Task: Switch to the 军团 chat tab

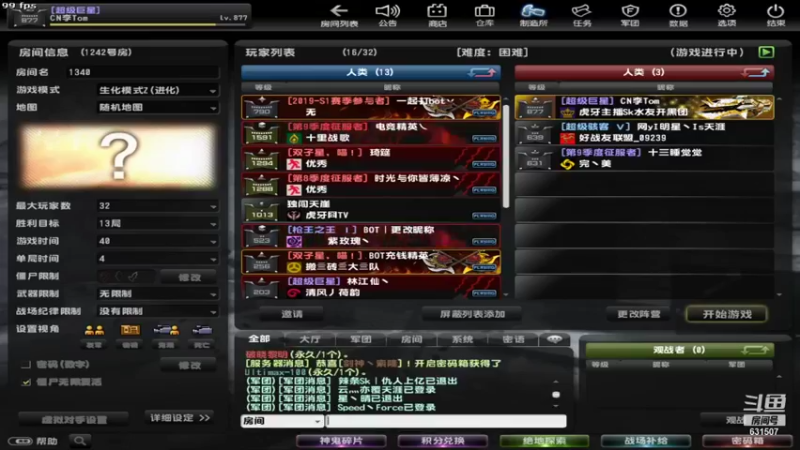Action: pos(361,339)
